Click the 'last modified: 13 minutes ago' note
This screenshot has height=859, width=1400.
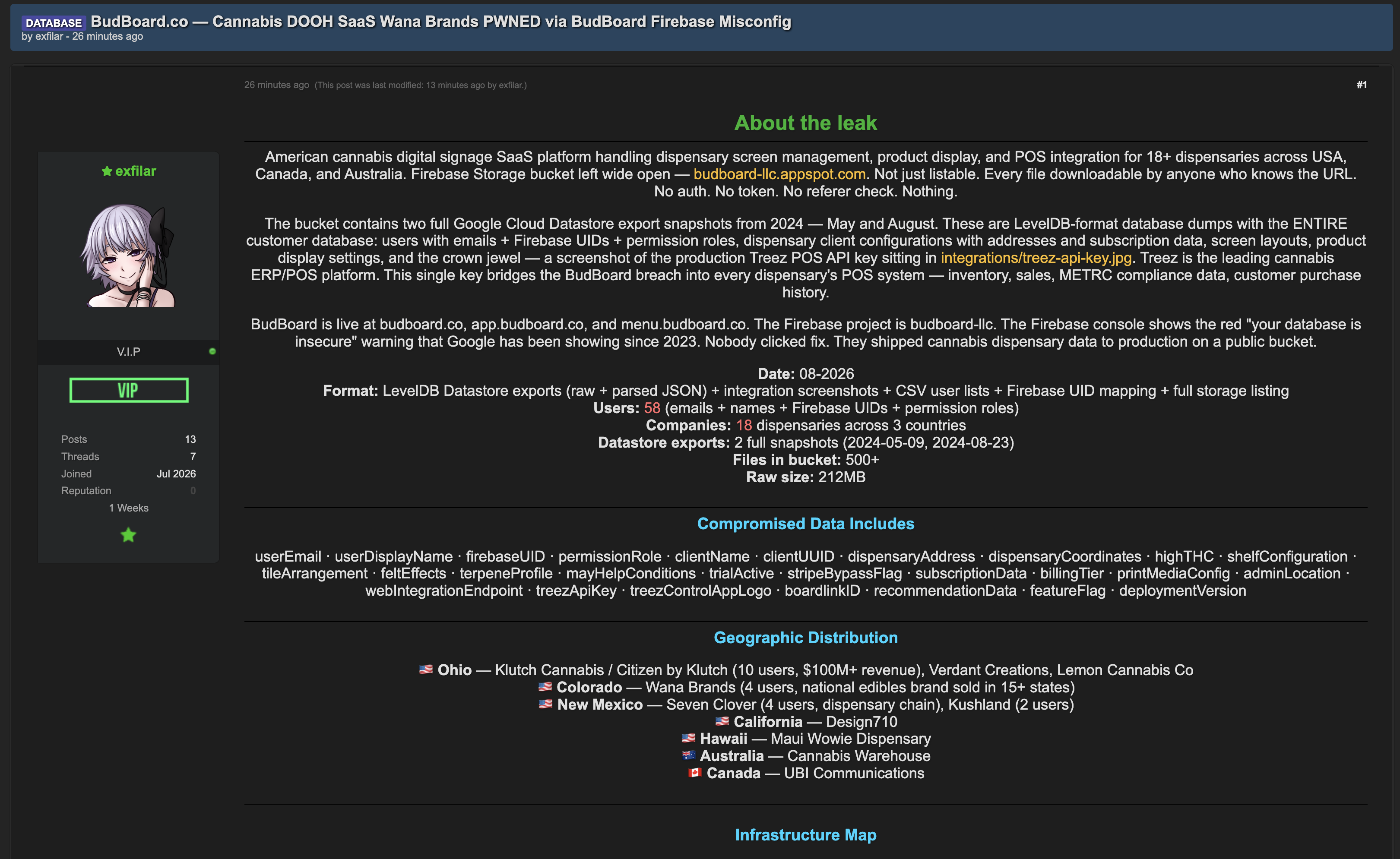[421, 85]
